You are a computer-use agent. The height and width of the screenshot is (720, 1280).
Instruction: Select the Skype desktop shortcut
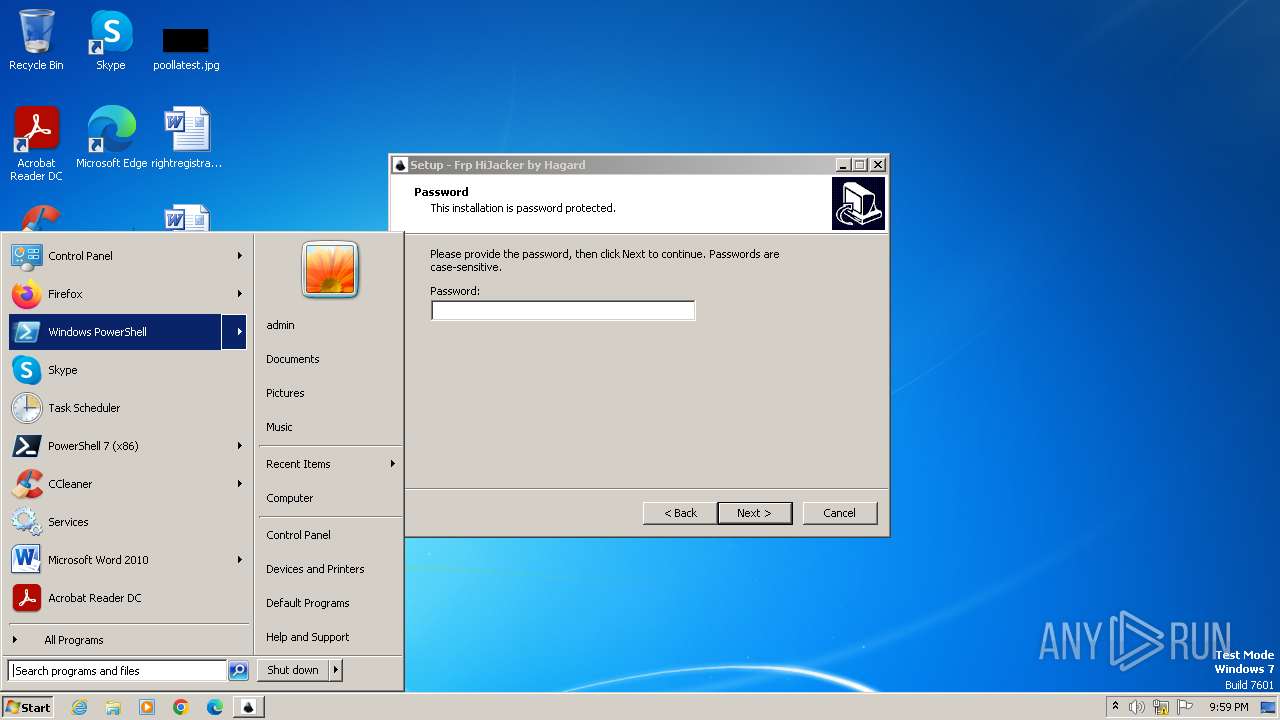(x=111, y=40)
